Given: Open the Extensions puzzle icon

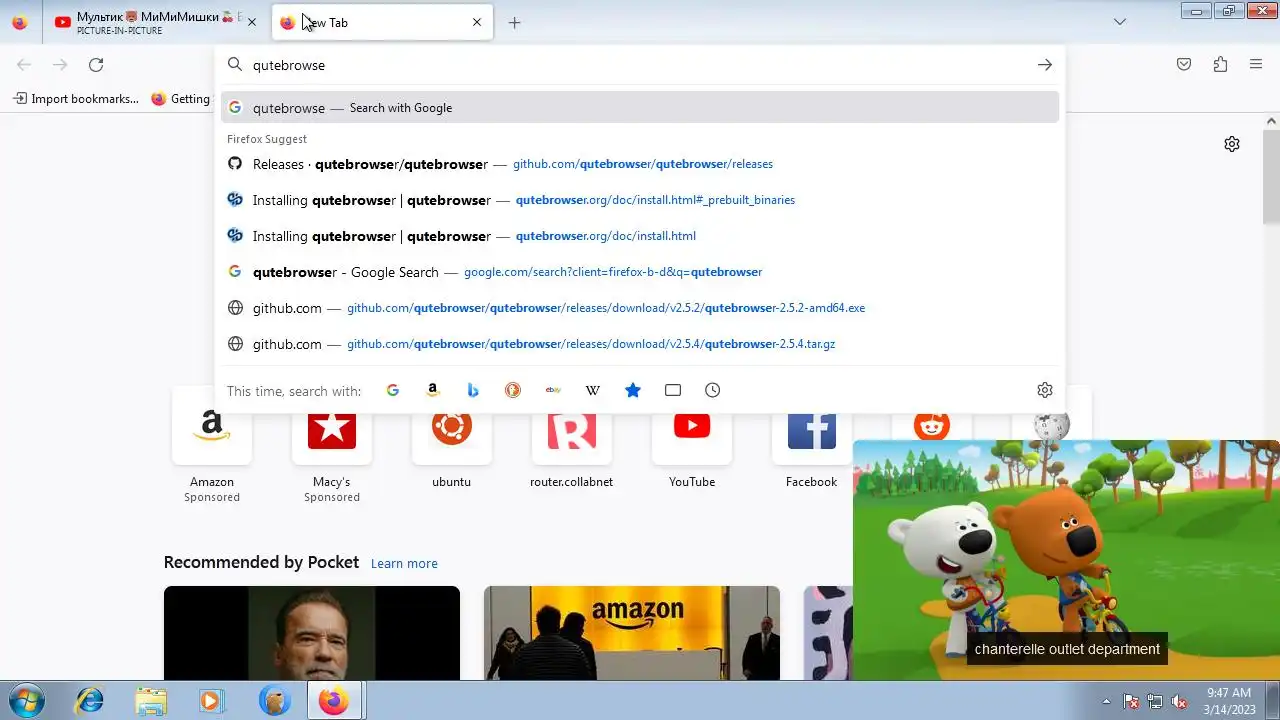Looking at the screenshot, I should [1220, 65].
